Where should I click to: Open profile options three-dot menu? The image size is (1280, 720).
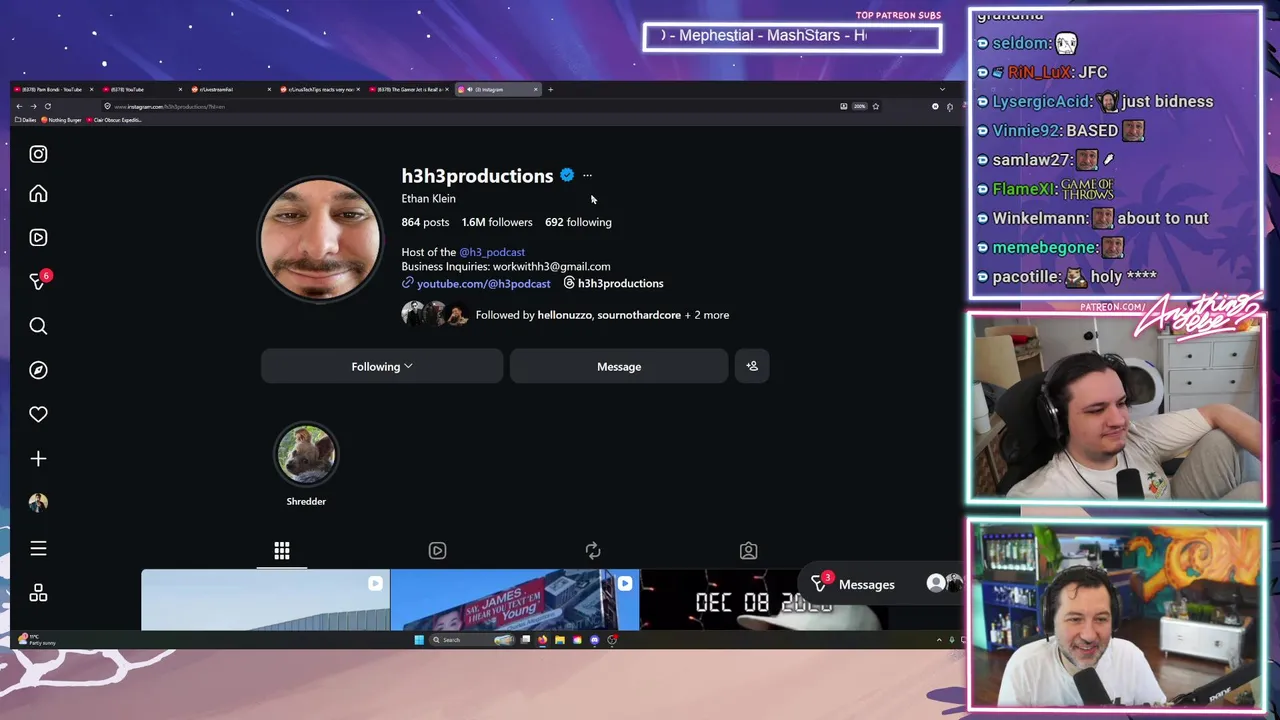coord(587,176)
